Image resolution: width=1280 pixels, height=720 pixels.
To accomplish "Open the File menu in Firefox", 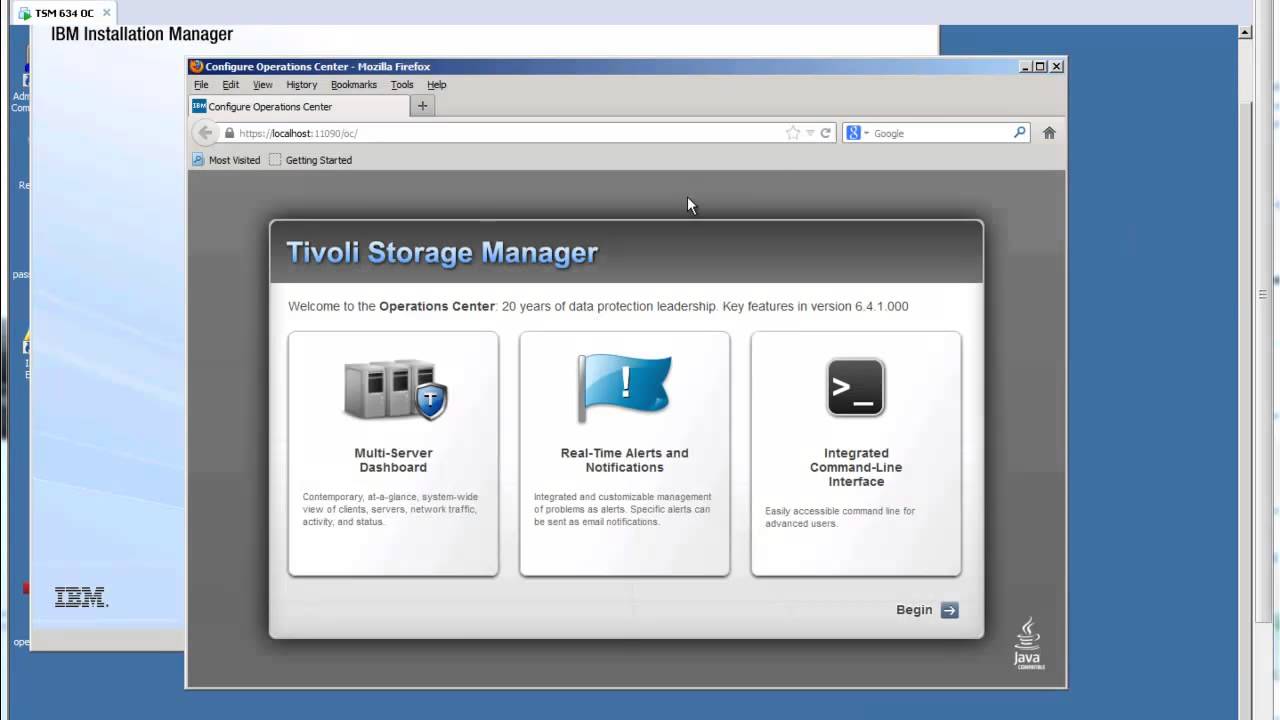I will click(201, 85).
